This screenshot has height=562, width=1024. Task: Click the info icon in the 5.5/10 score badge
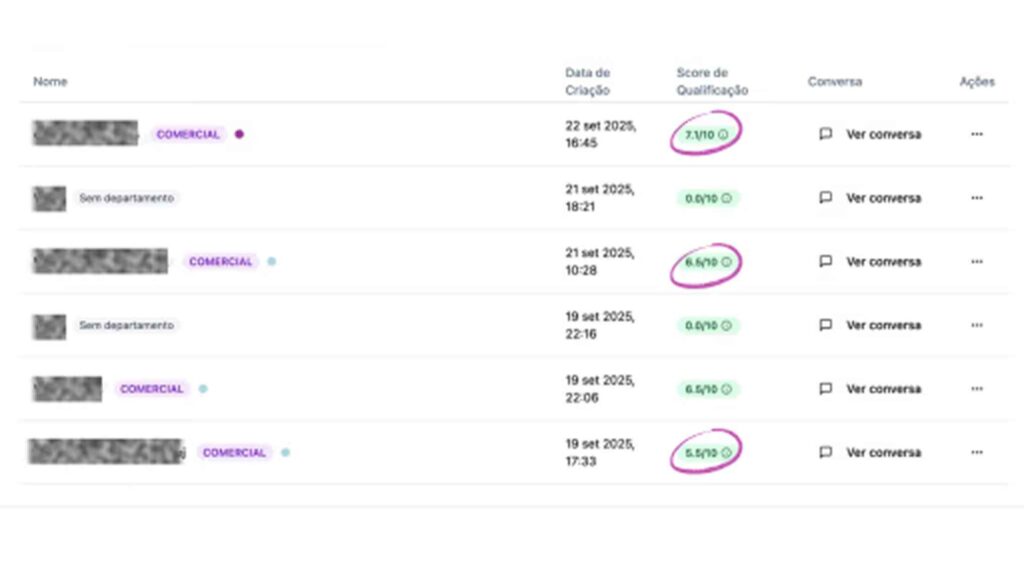[x=724, y=453]
